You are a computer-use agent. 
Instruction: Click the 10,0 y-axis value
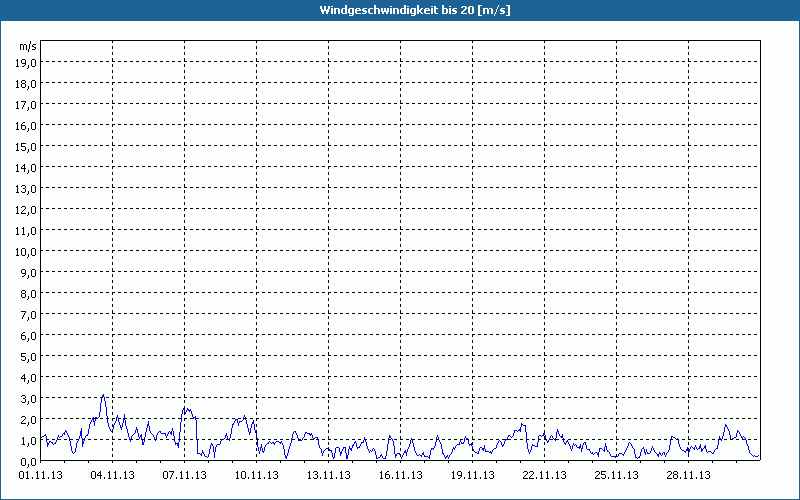coord(26,252)
